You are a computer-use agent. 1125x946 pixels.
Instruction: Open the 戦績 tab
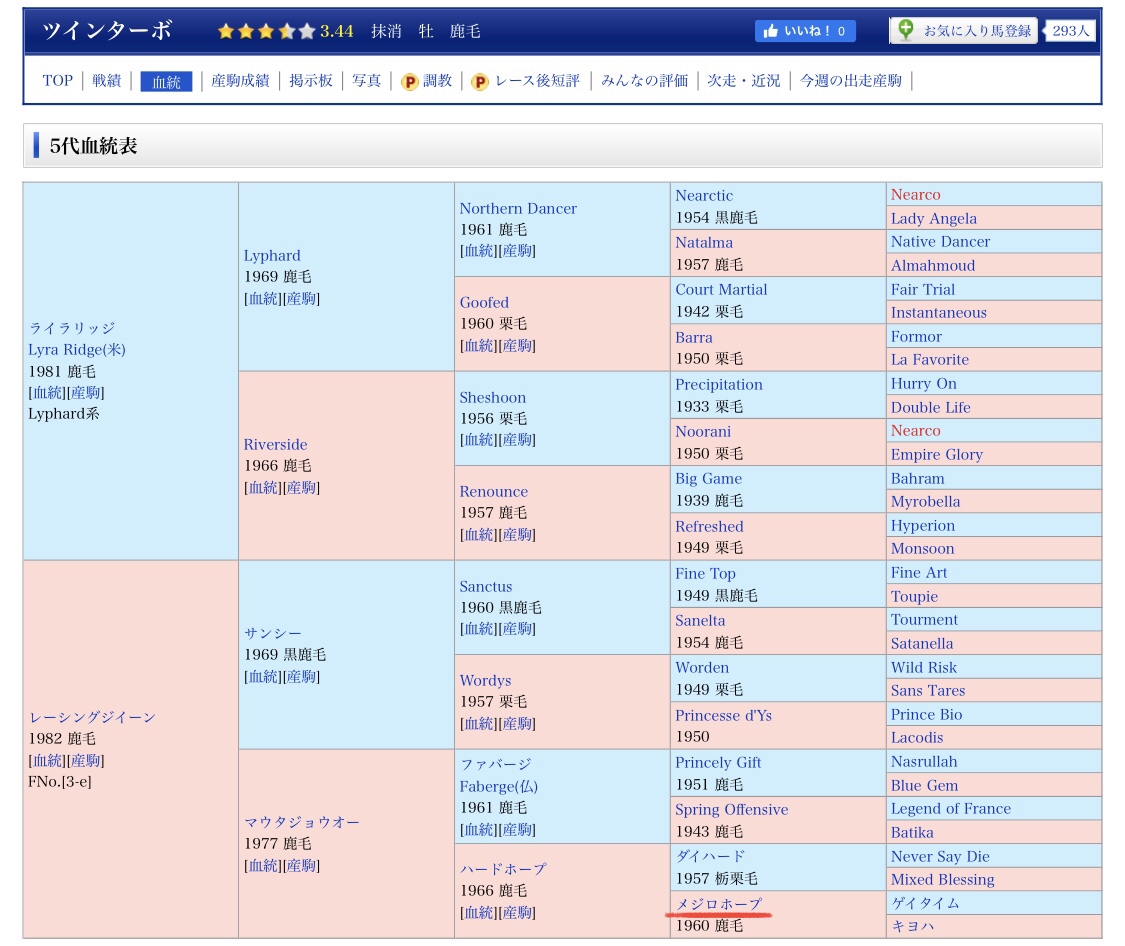click(106, 80)
